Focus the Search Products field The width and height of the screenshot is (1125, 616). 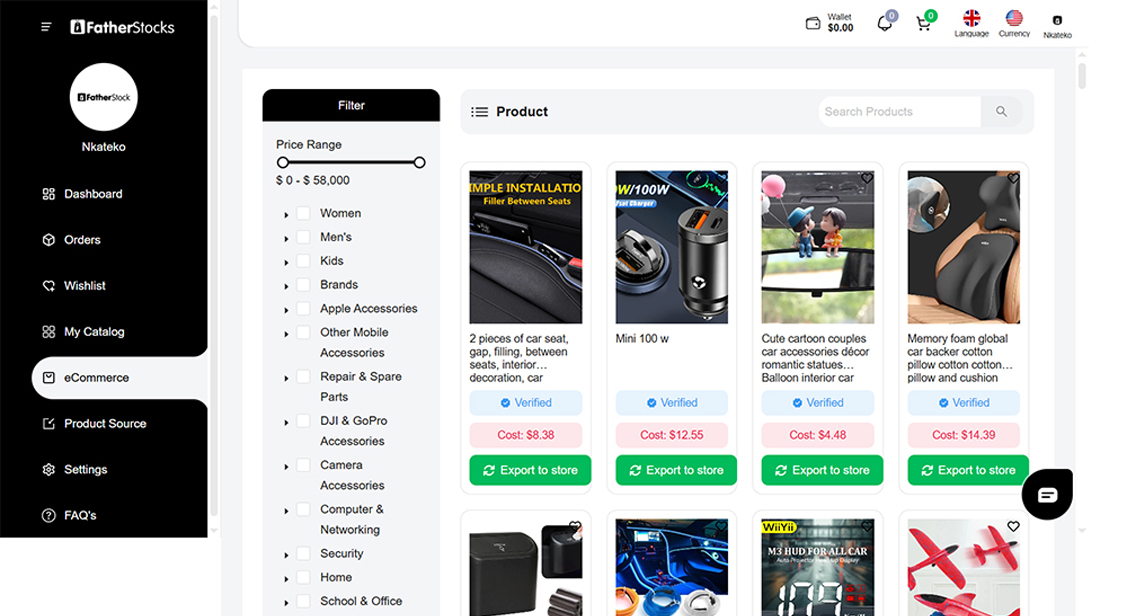pos(900,112)
